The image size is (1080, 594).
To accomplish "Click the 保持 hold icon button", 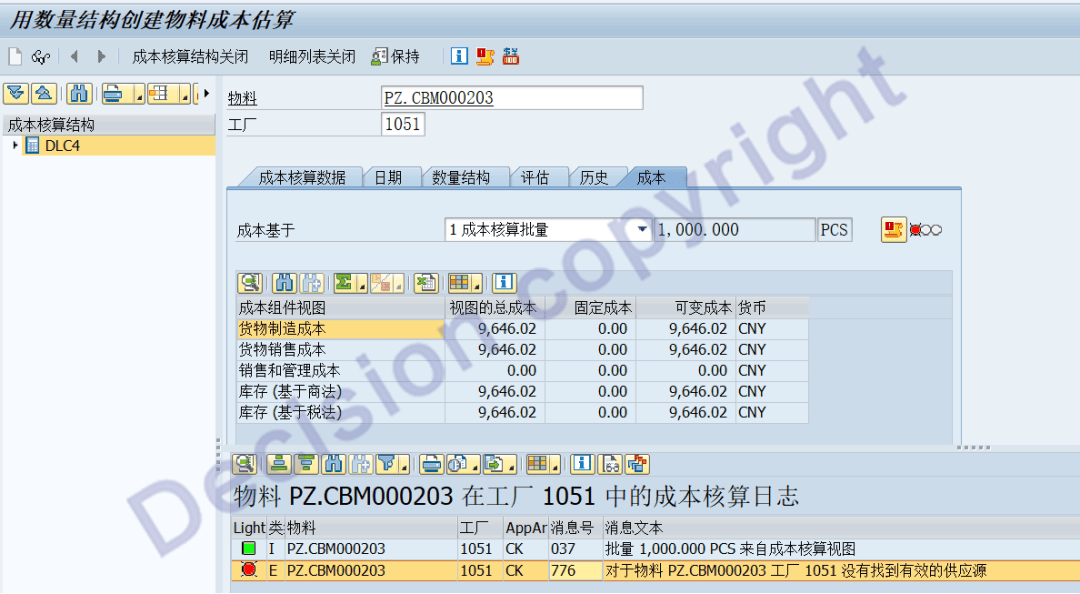I will [395, 57].
